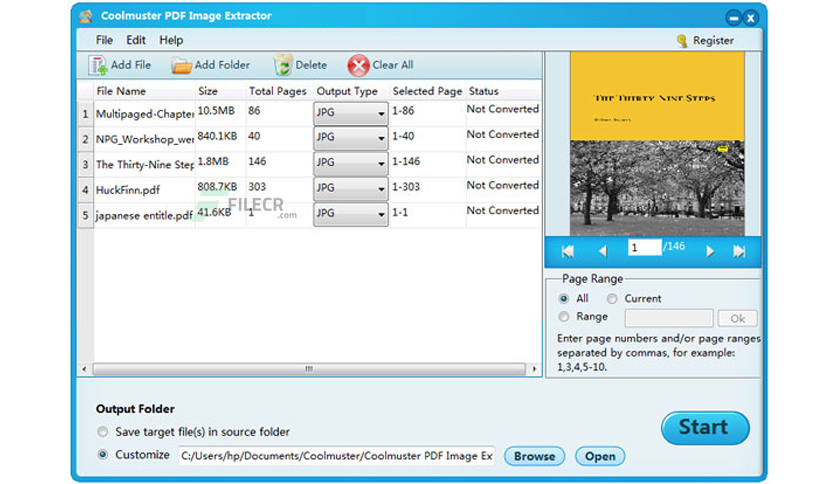Screen dimensions: 836x484
Task: Open output type dropdown for The Thirty-Nine Steps
Action: click(x=350, y=163)
